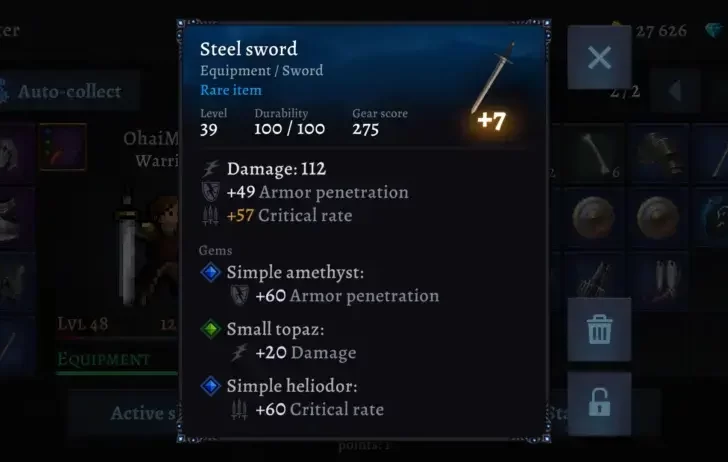Tap the Steel sword image with +7
Screen dimensions: 728x462
493,86
